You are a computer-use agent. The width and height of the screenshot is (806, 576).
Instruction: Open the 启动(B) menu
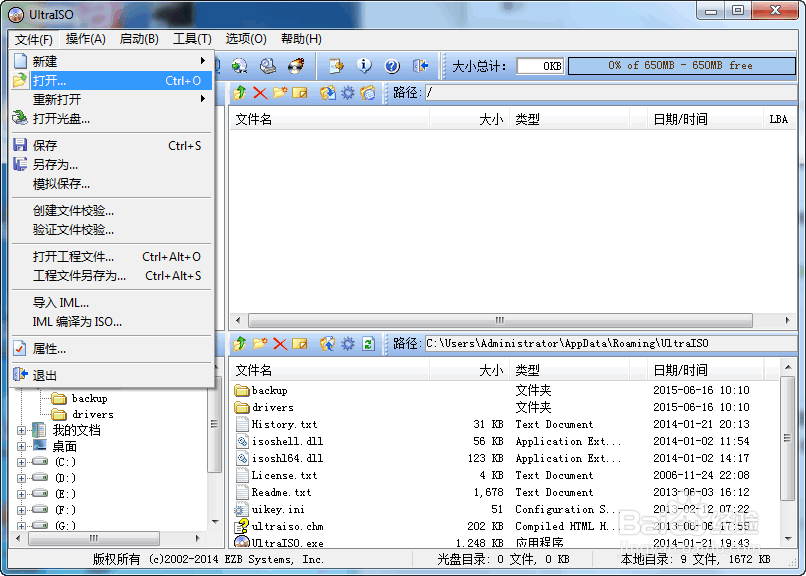(x=139, y=39)
